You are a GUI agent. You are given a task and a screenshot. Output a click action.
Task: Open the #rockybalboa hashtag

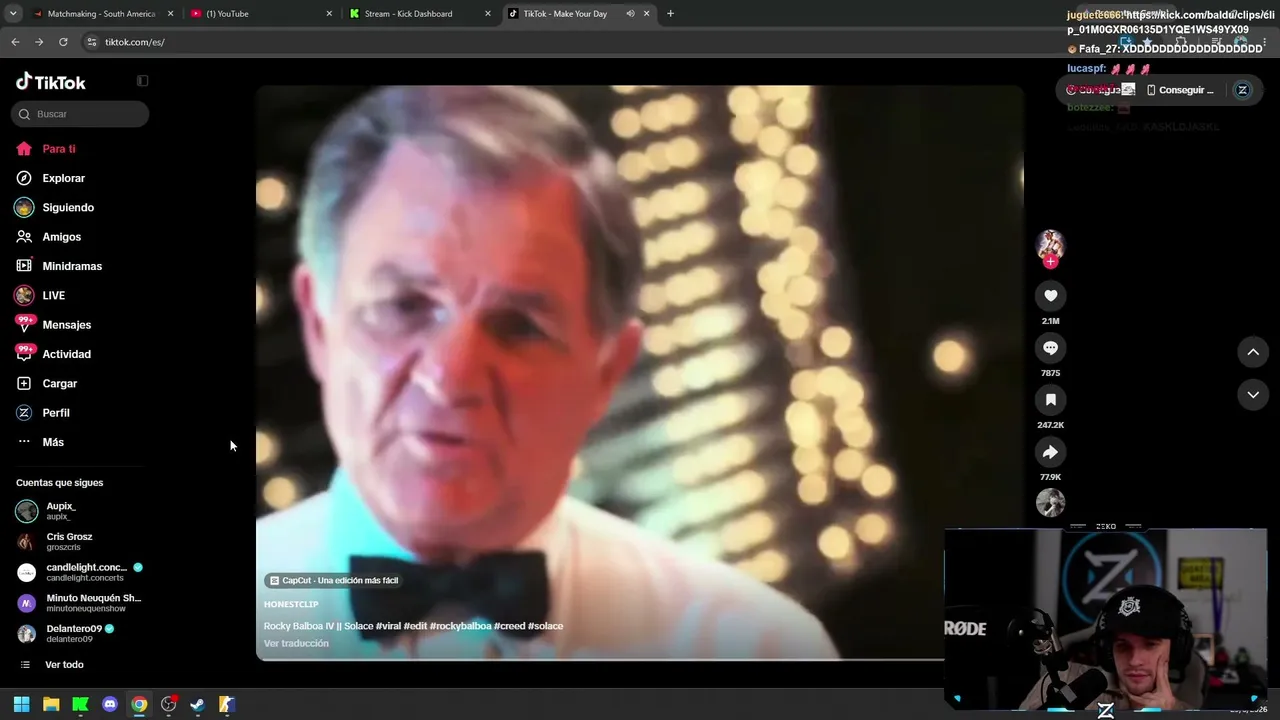[460, 626]
